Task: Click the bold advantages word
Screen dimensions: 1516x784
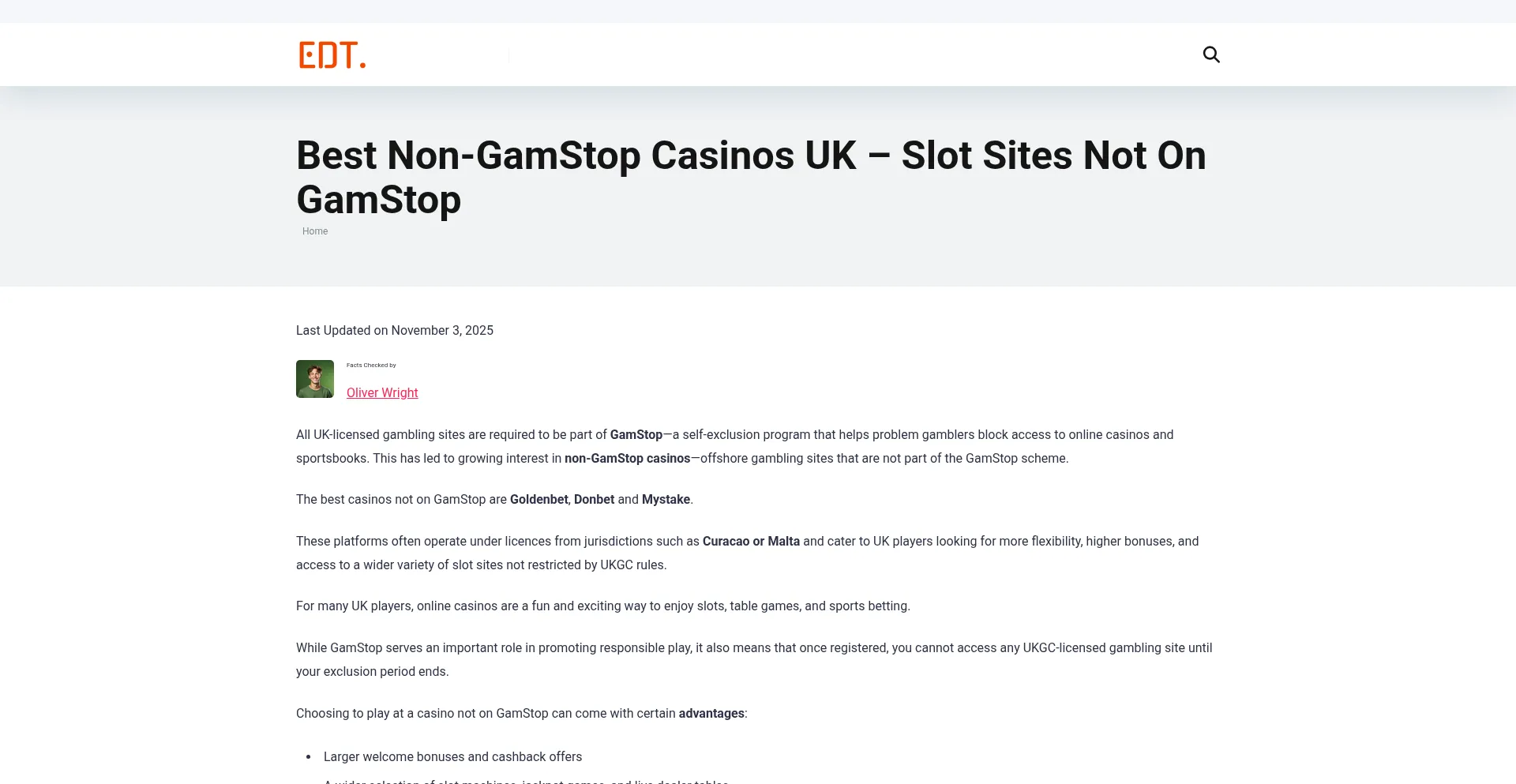Action: [x=711, y=713]
